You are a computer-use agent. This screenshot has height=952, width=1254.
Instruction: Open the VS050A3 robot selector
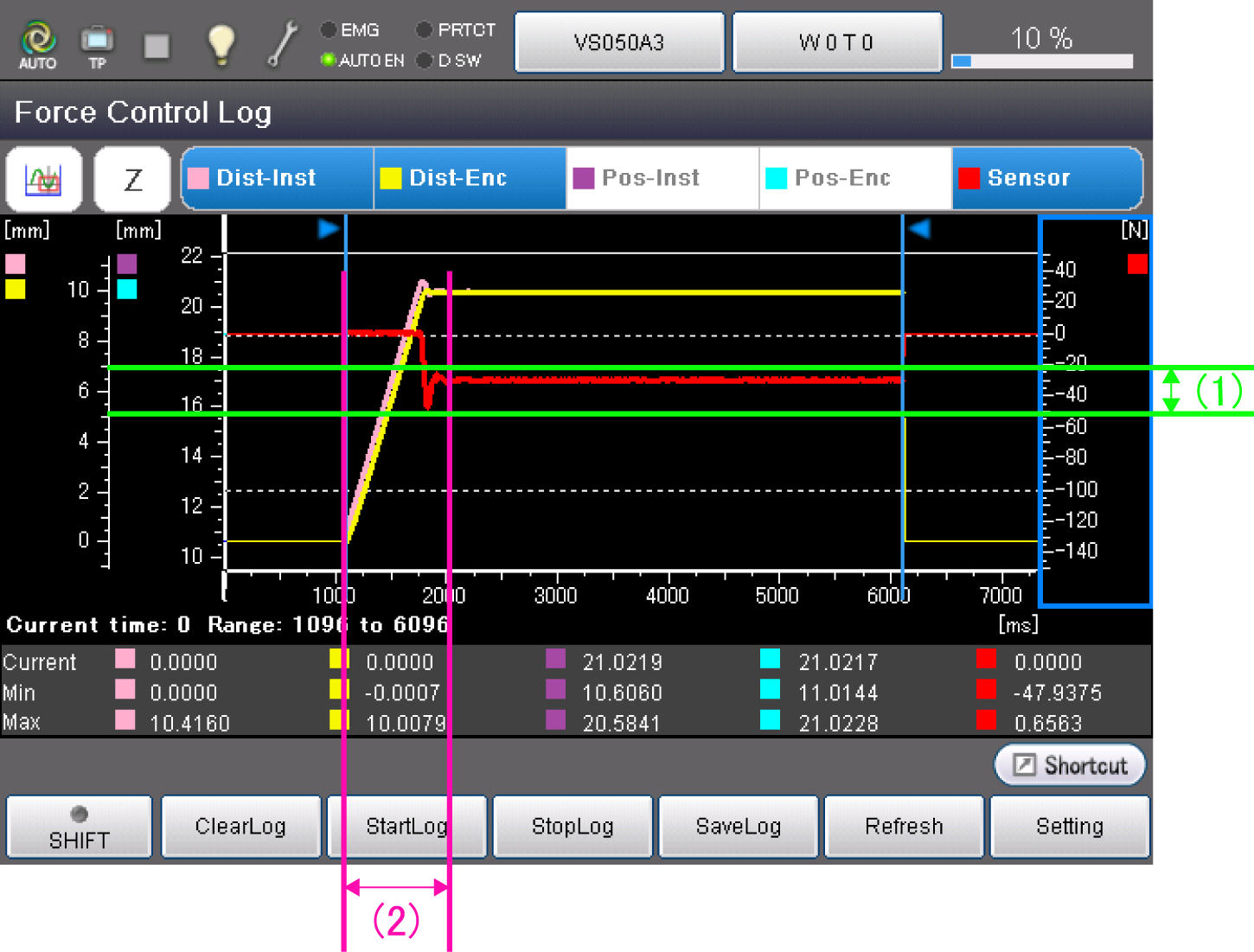(619, 42)
